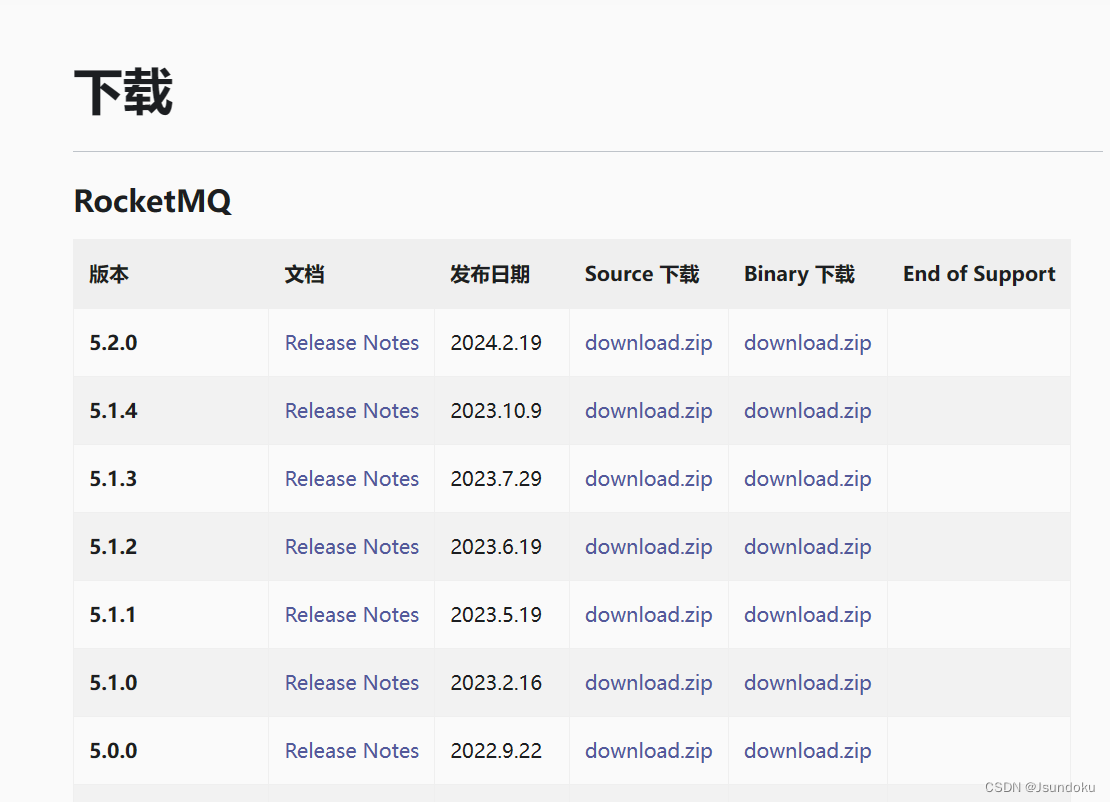Click the release date 2023.7.29

click(496, 479)
